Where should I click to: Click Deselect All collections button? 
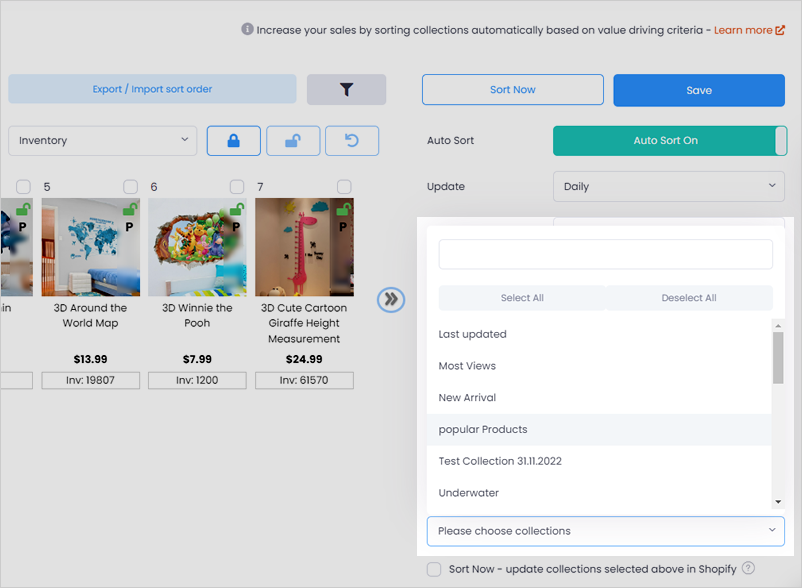pyautogui.click(x=689, y=298)
